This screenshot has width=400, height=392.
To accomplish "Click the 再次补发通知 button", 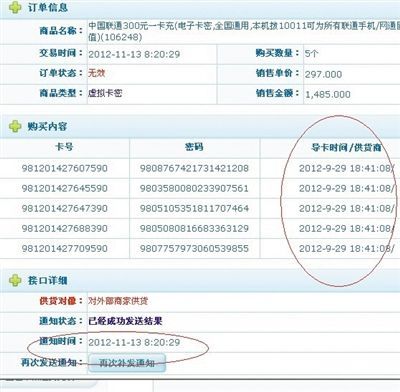I will click(127, 363).
